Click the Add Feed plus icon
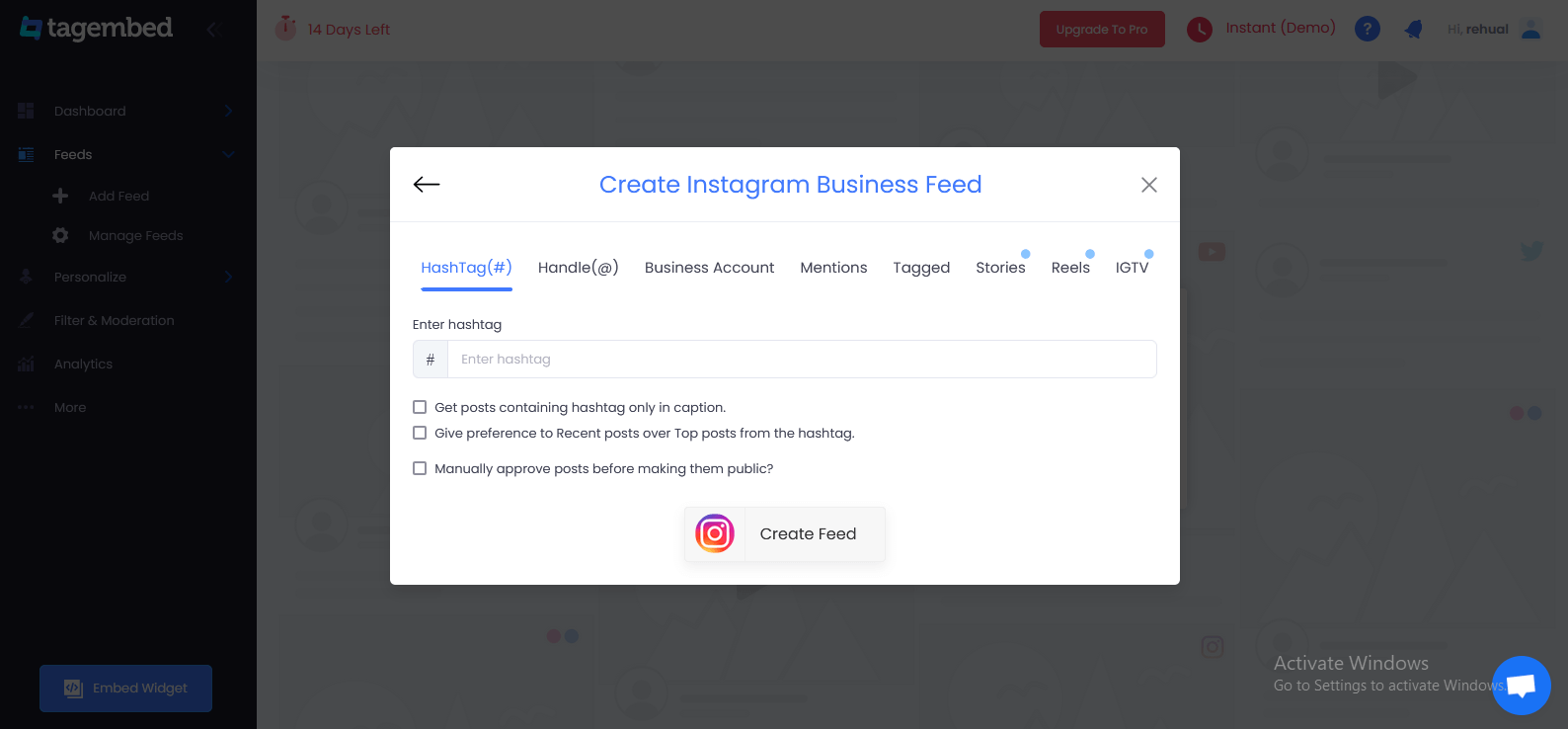The image size is (1568, 729). 60,196
